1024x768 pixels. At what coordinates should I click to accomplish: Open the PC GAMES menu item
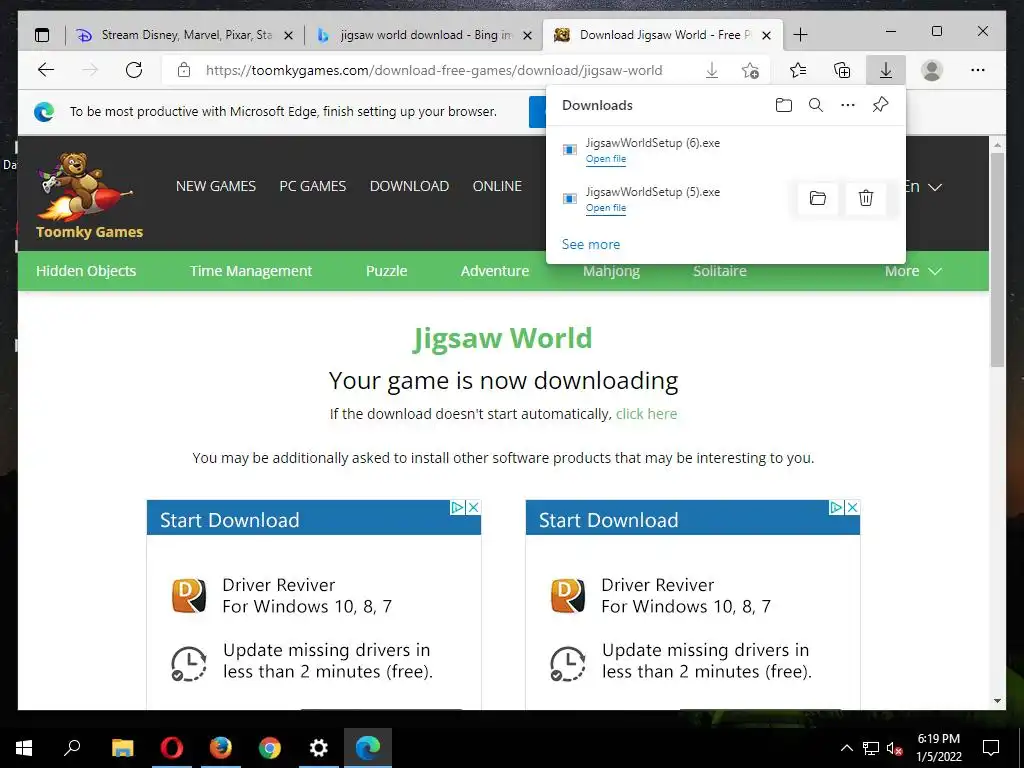(x=313, y=186)
